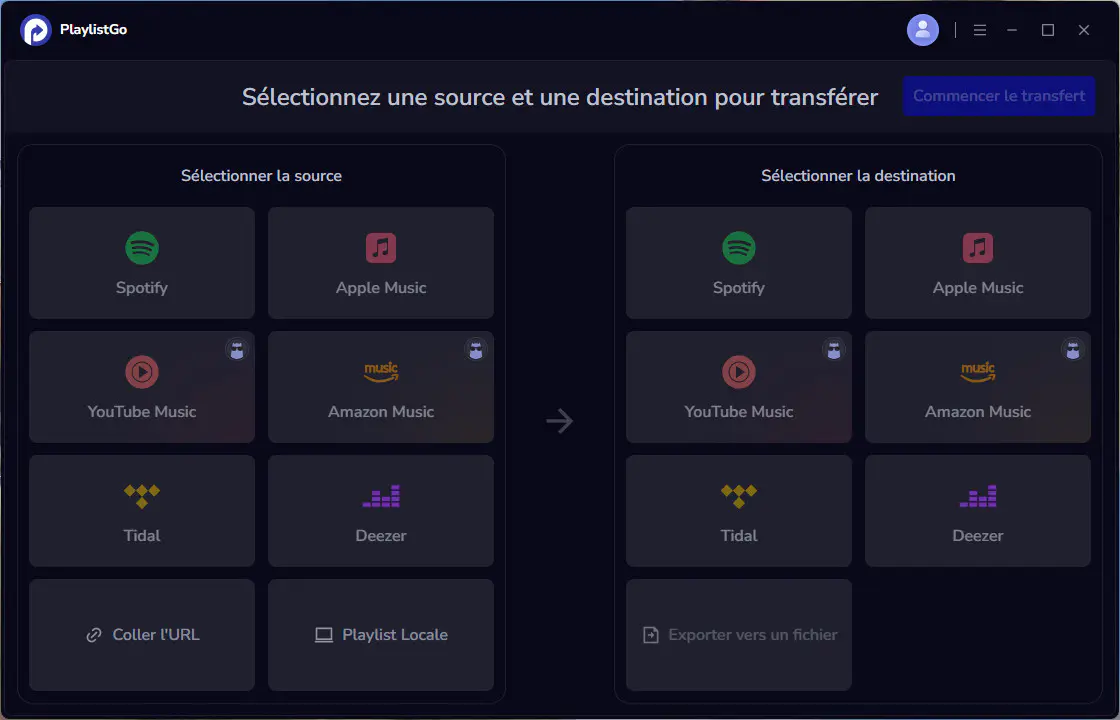Click the arrow between source and destination

(x=560, y=422)
